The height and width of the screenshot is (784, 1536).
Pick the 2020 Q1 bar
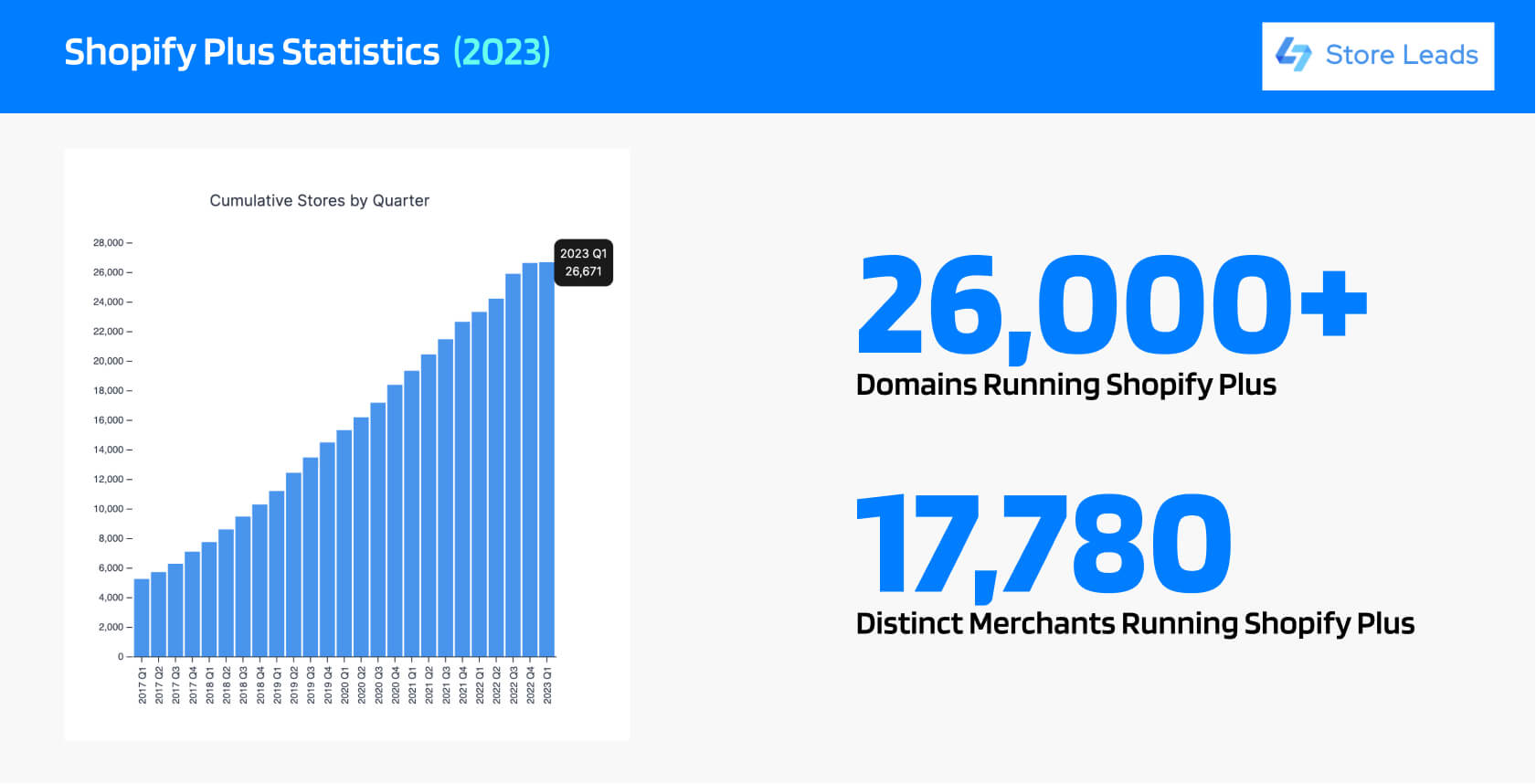(344, 544)
